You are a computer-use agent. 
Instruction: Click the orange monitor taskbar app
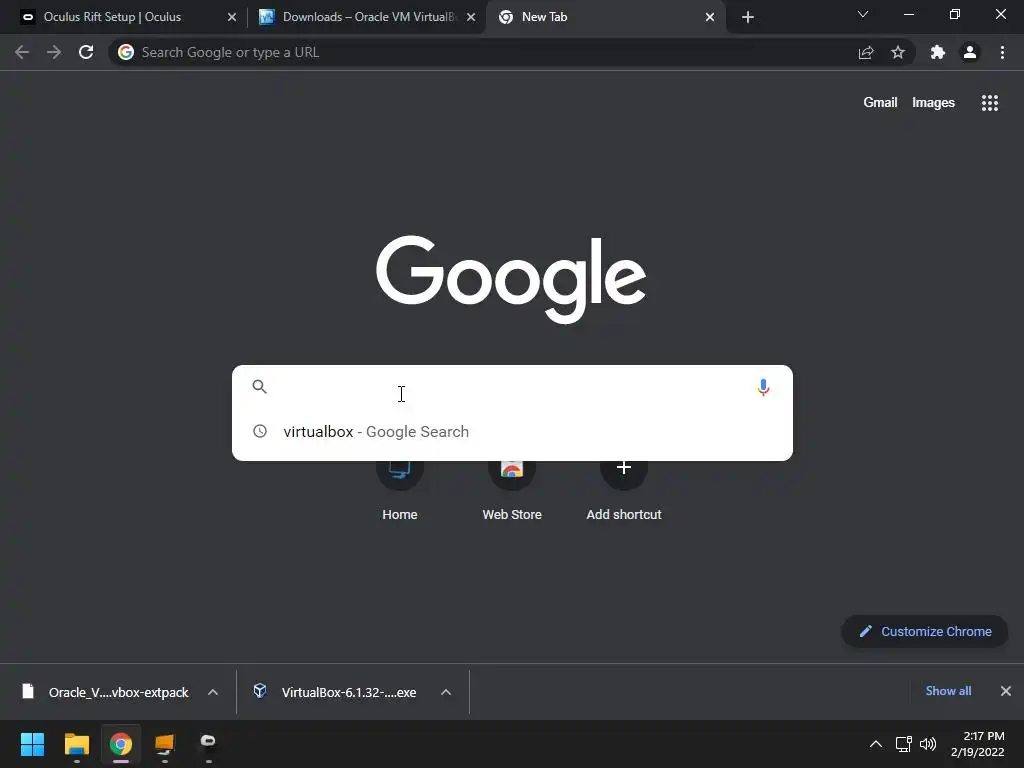(x=165, y=744)
